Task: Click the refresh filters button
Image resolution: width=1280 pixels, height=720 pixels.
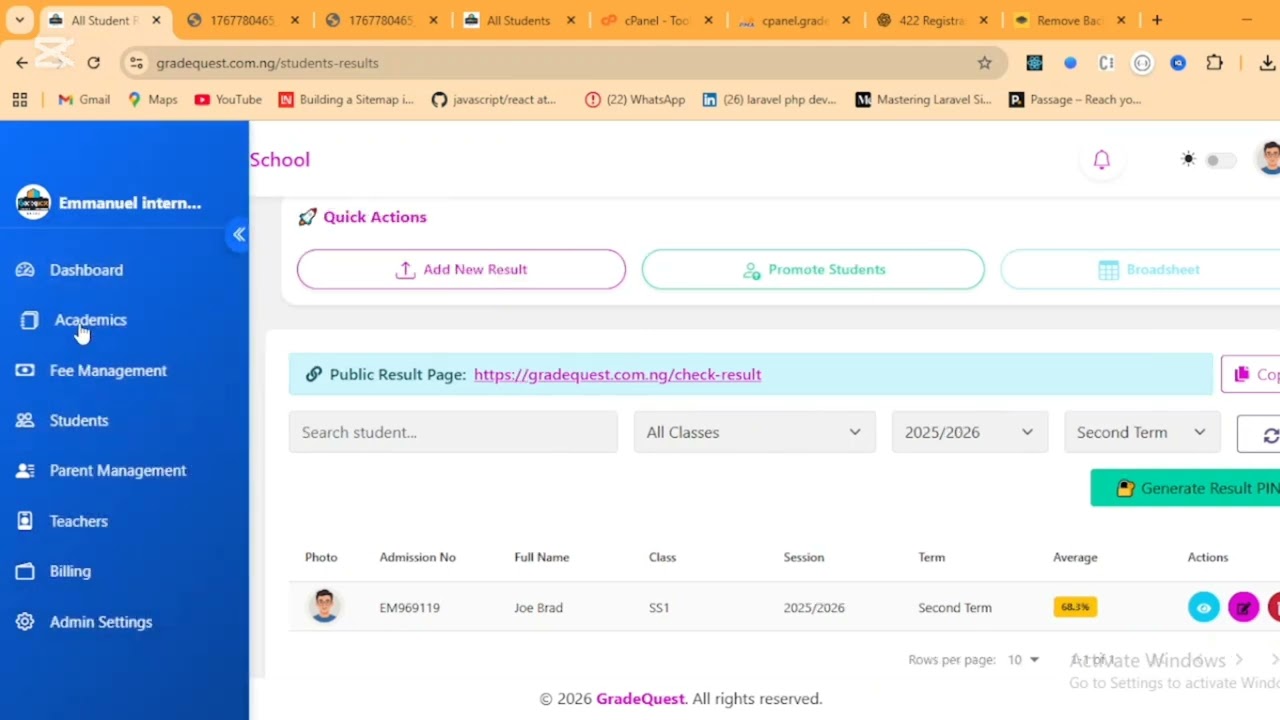Action: pos(1259,434)
